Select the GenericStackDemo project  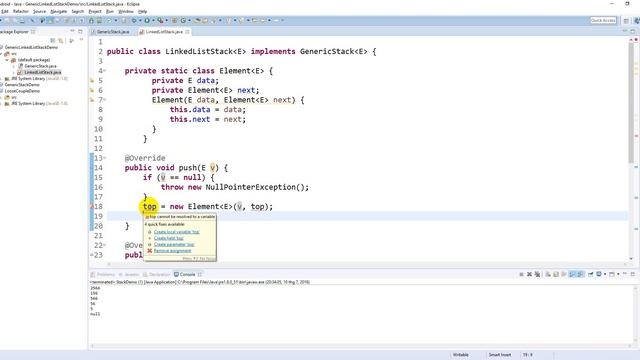tap(22, 84)
